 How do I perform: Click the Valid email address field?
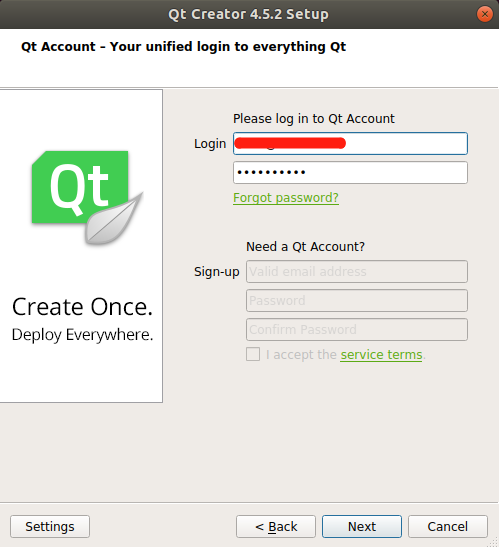357,271
